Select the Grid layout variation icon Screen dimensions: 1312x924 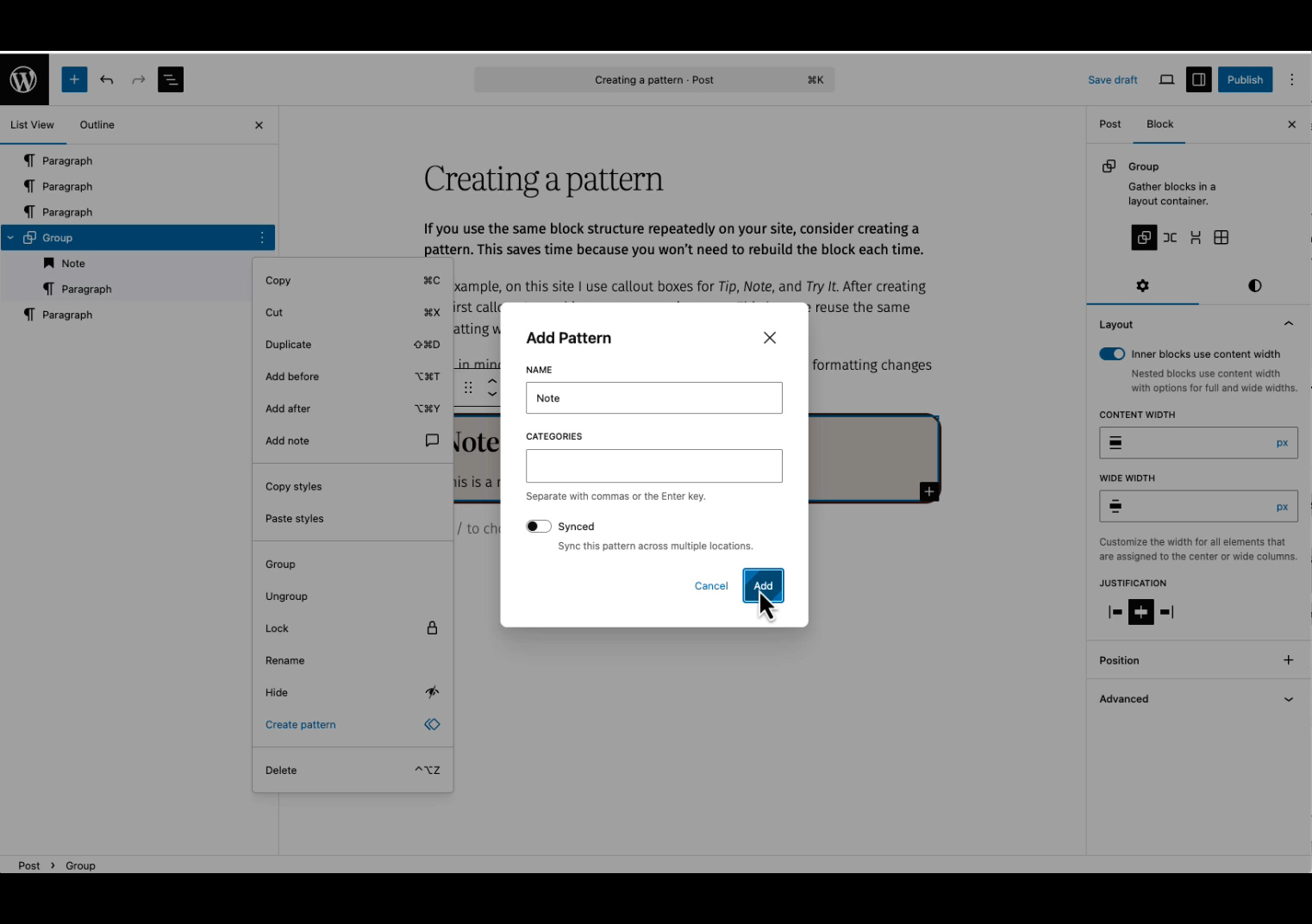pyautogui.click(x=1221, y=238)
